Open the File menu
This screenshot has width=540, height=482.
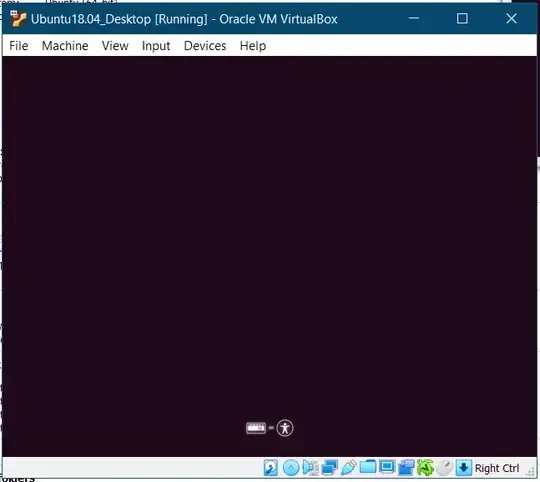pos(19,46)
